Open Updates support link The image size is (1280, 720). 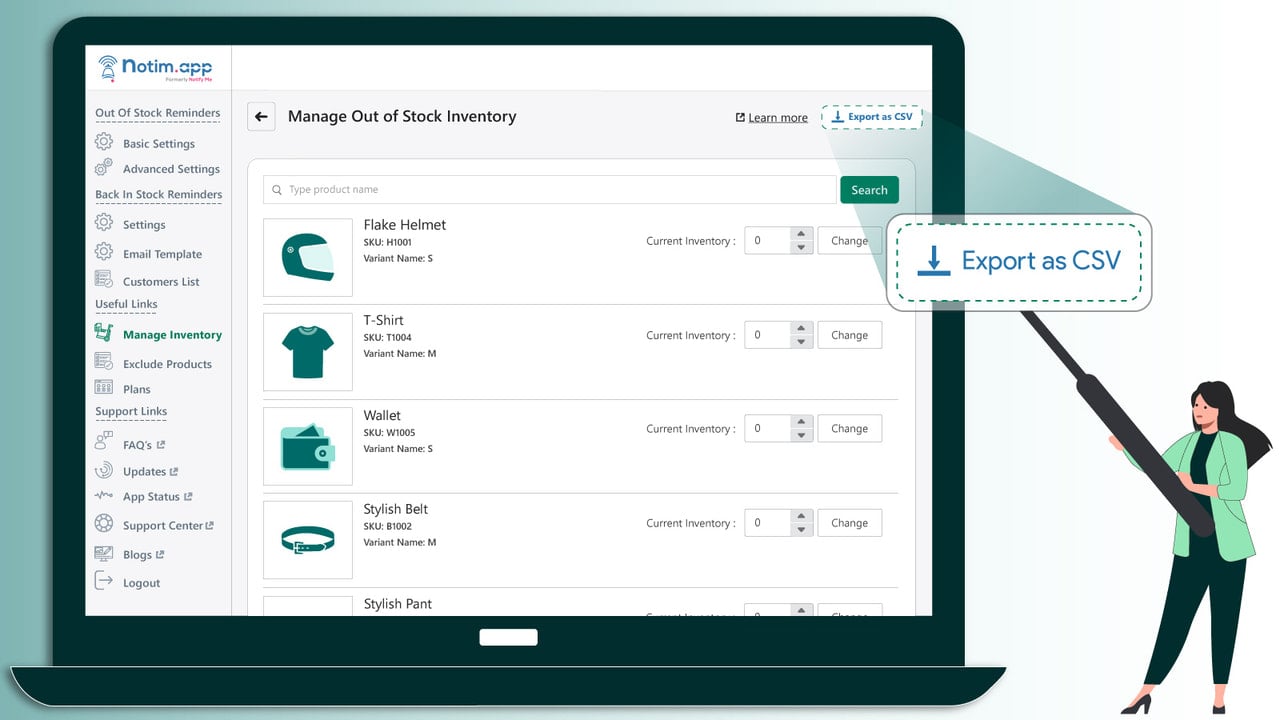[x=150, y=472]
